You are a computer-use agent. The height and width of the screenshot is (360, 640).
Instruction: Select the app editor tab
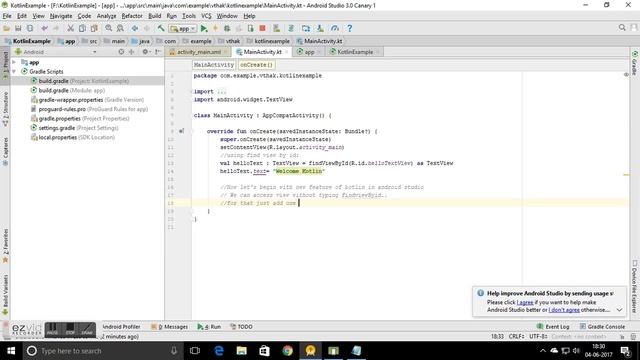(309, 52)
